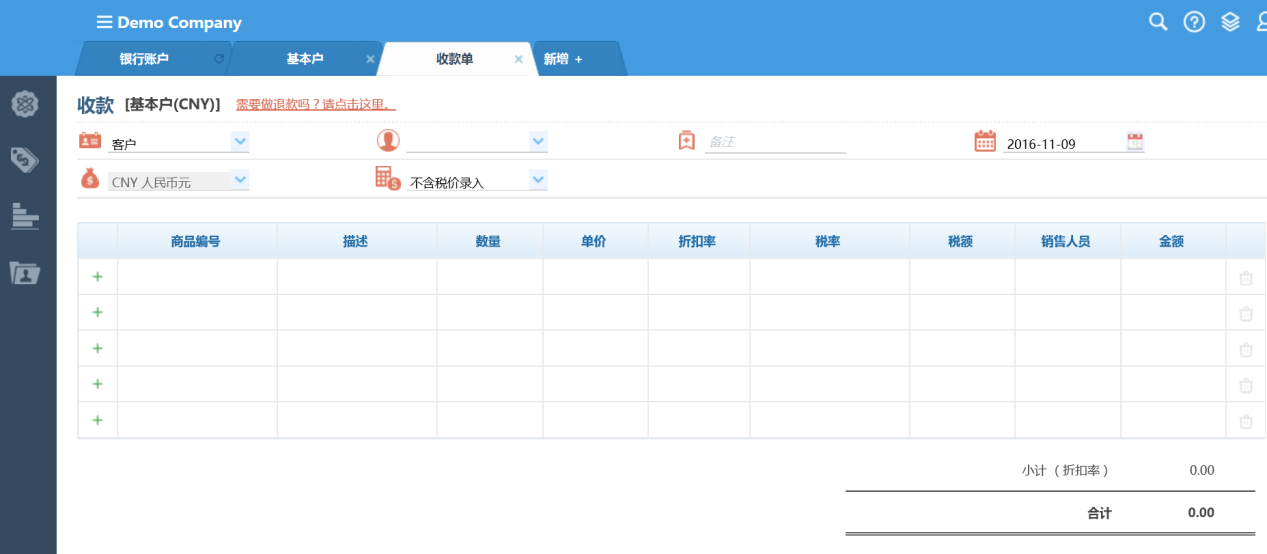The width and height of the screenshot is (1267, 554).
Task: Click the 税额 column header
Action: coord(962,241)
